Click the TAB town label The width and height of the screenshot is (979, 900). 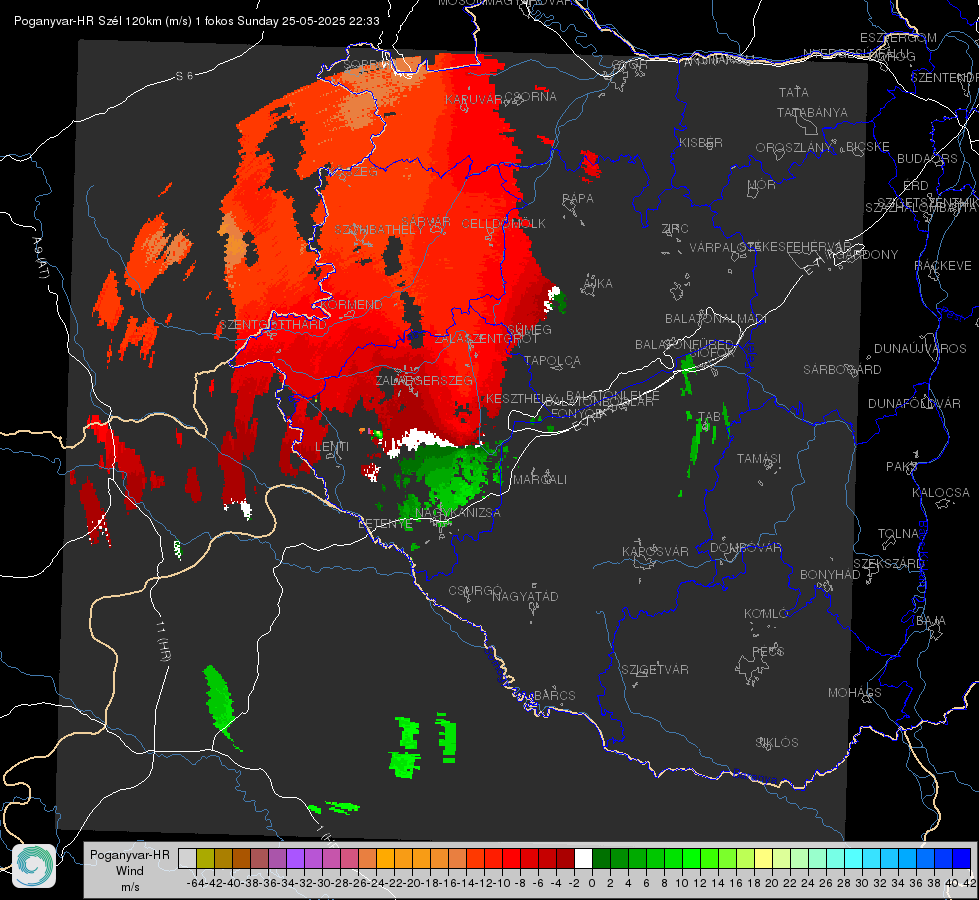pyautogui.click(x=709, y=416)
